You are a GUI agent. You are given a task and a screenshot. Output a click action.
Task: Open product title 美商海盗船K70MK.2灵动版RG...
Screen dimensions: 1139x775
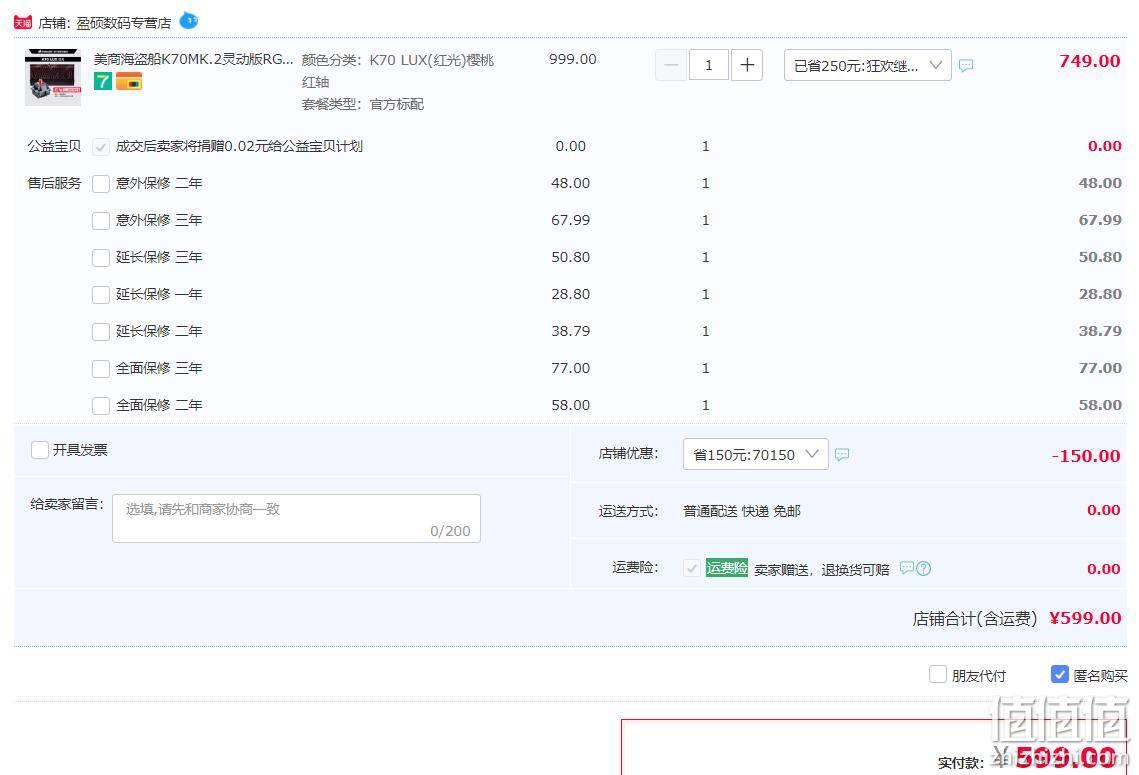click(x=193, y=59)
